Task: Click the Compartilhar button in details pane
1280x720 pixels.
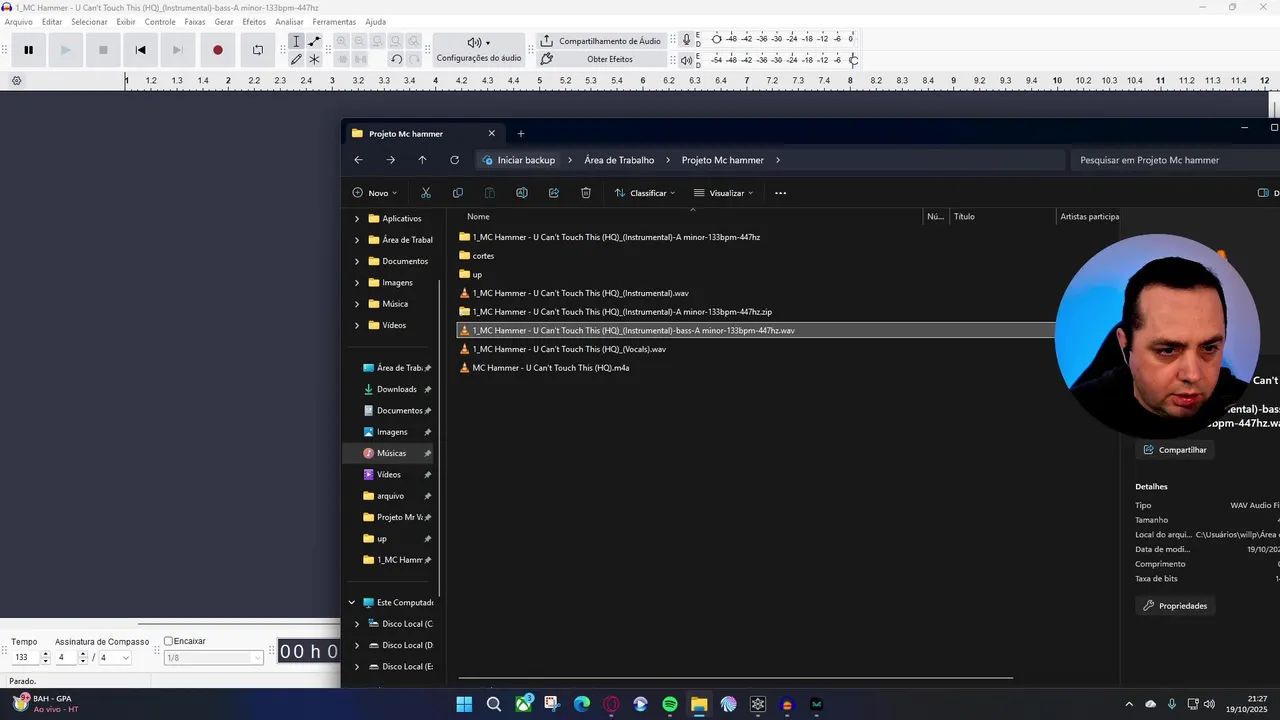Action: click(x=1175, y=450)
